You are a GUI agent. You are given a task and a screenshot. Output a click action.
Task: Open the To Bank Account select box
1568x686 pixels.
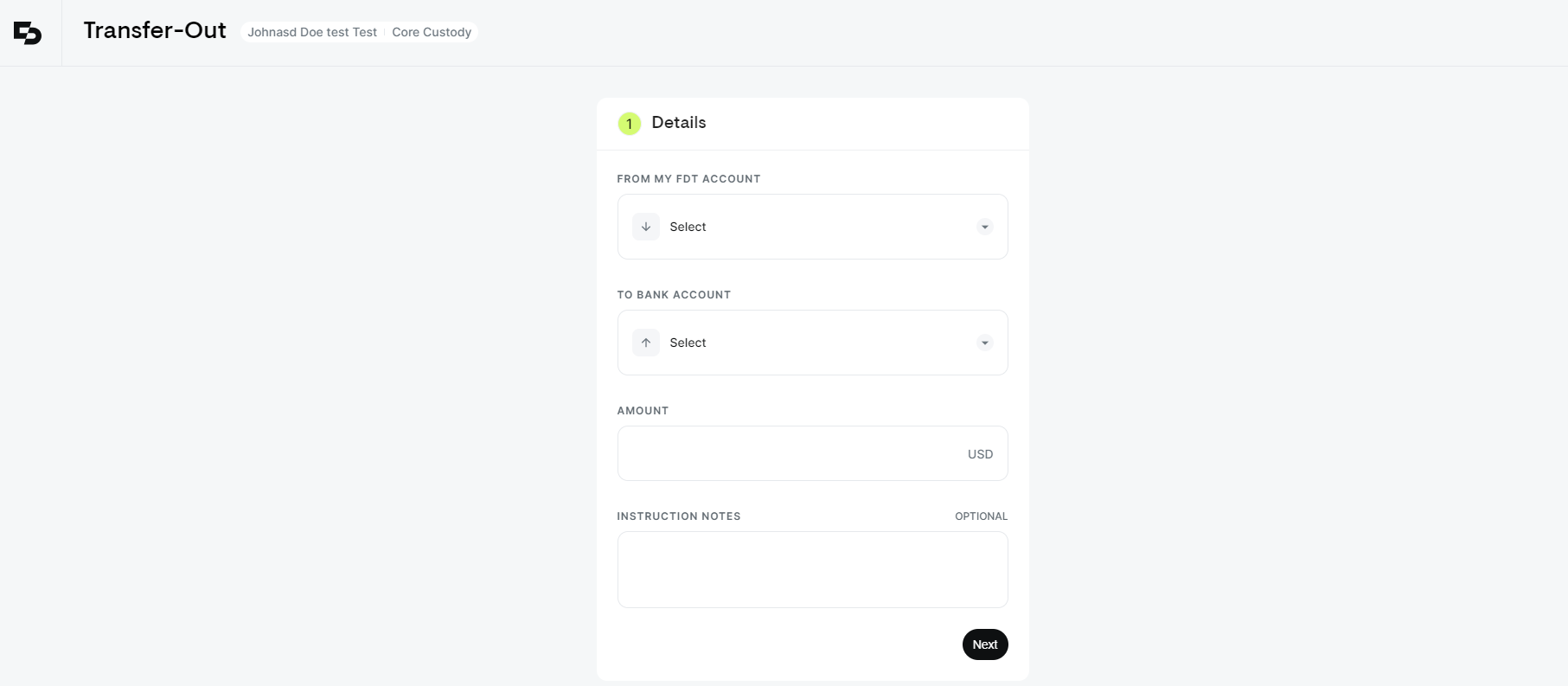812,343
